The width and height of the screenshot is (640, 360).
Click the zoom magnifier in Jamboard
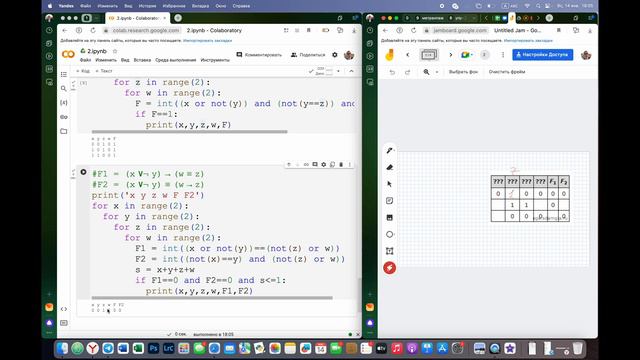(x=427, y=72)
